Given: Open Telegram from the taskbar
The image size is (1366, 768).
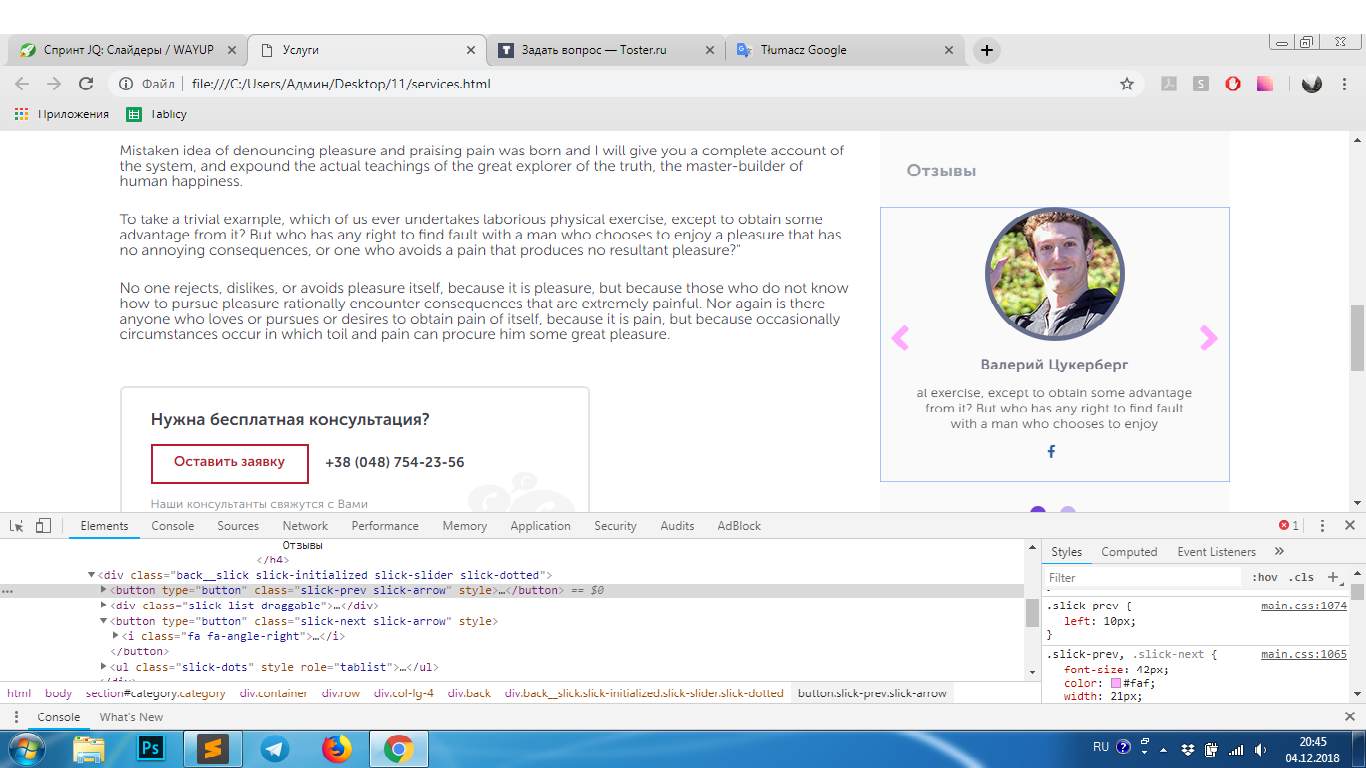Looking at the screenshot, I should pyautogui.click(x=275, y=748).
